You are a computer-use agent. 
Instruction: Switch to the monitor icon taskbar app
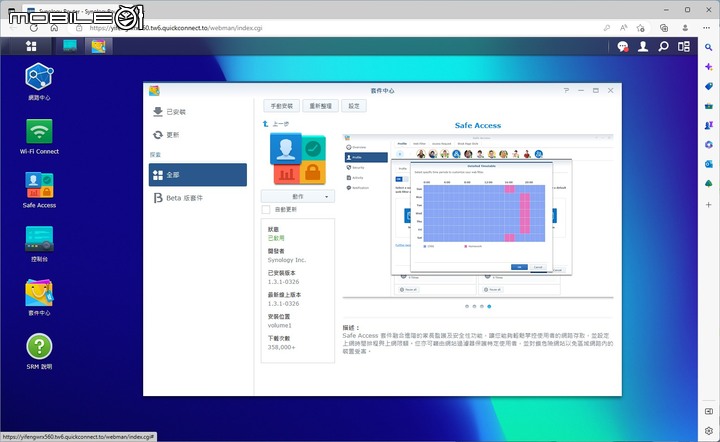click(70, 46)
